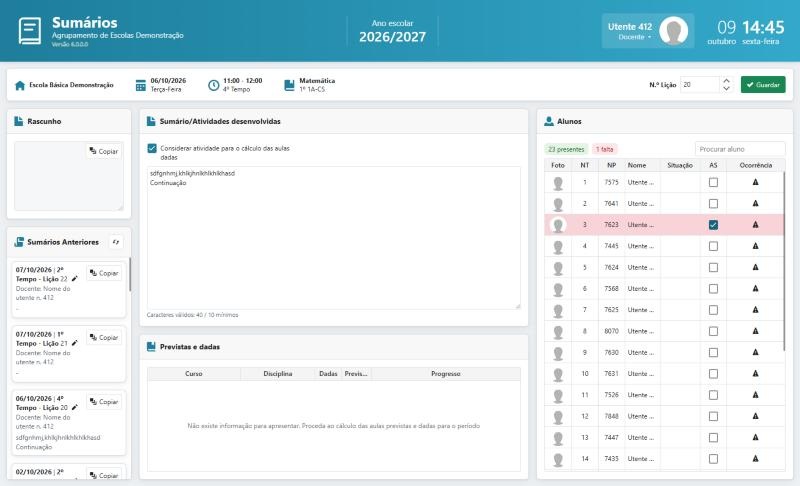Image resolution: width=800 pixels, height=486 pixels.
Task: Sort students by the NT column header
Action: click(585, 165)
